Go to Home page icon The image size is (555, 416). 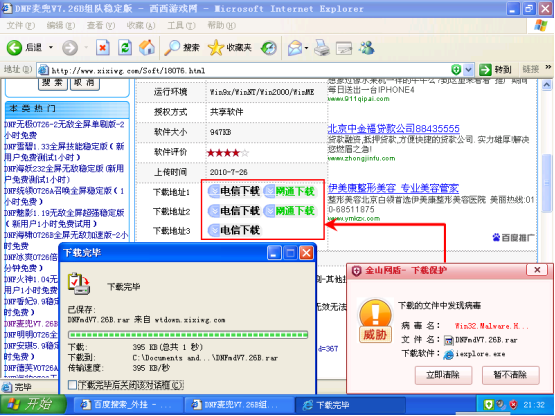pos(147,47)
